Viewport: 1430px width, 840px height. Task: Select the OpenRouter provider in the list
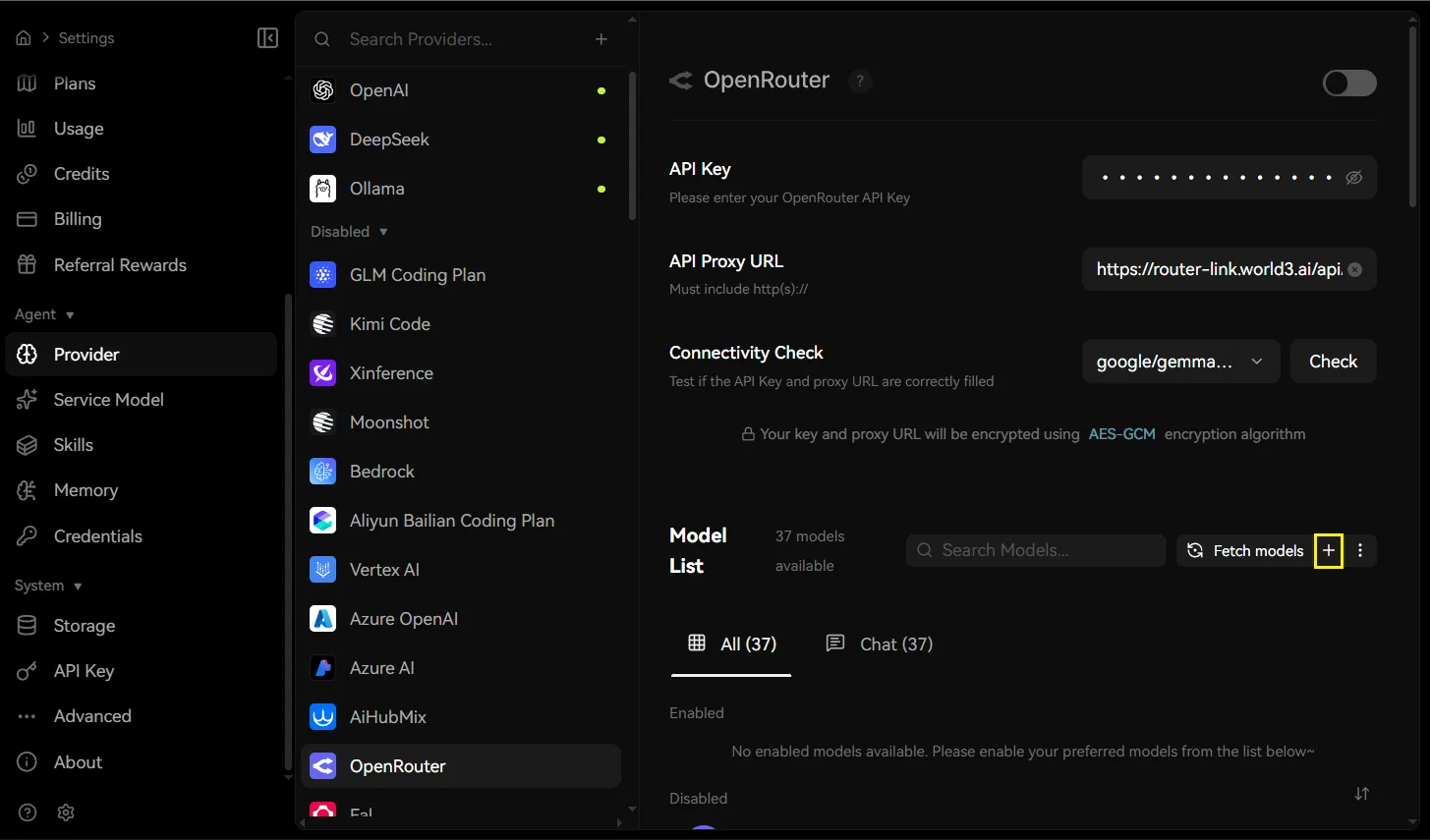461,766
